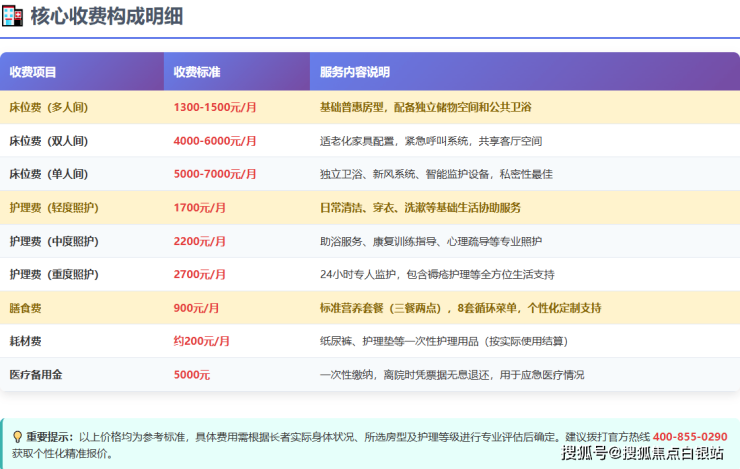The image size is (740, 469).
Task: Click the 护理费 (重度照护) row label
Action: click(x=54, y=274)
